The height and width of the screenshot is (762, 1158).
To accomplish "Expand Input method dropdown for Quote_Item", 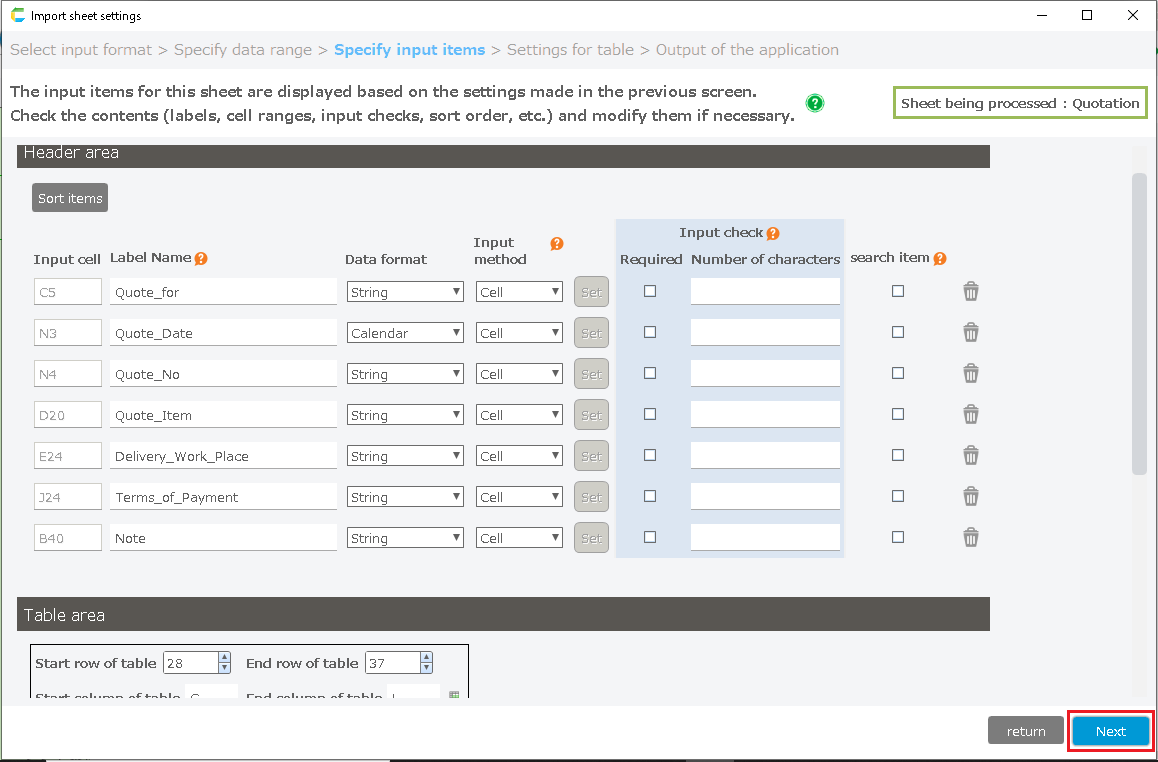I will [519, 415].
